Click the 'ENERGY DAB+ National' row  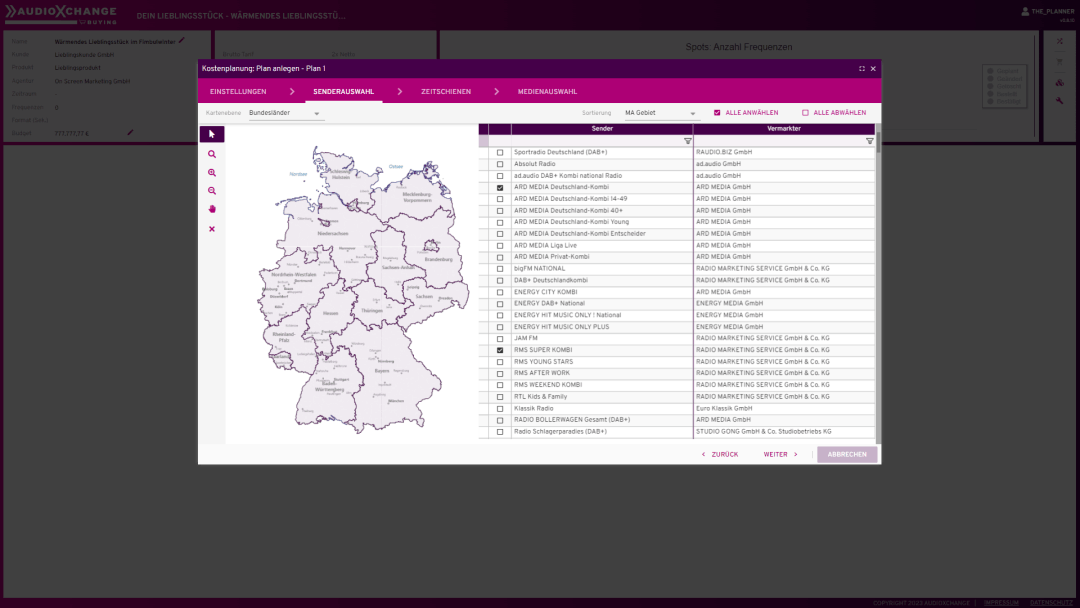(x=677, y=304)
